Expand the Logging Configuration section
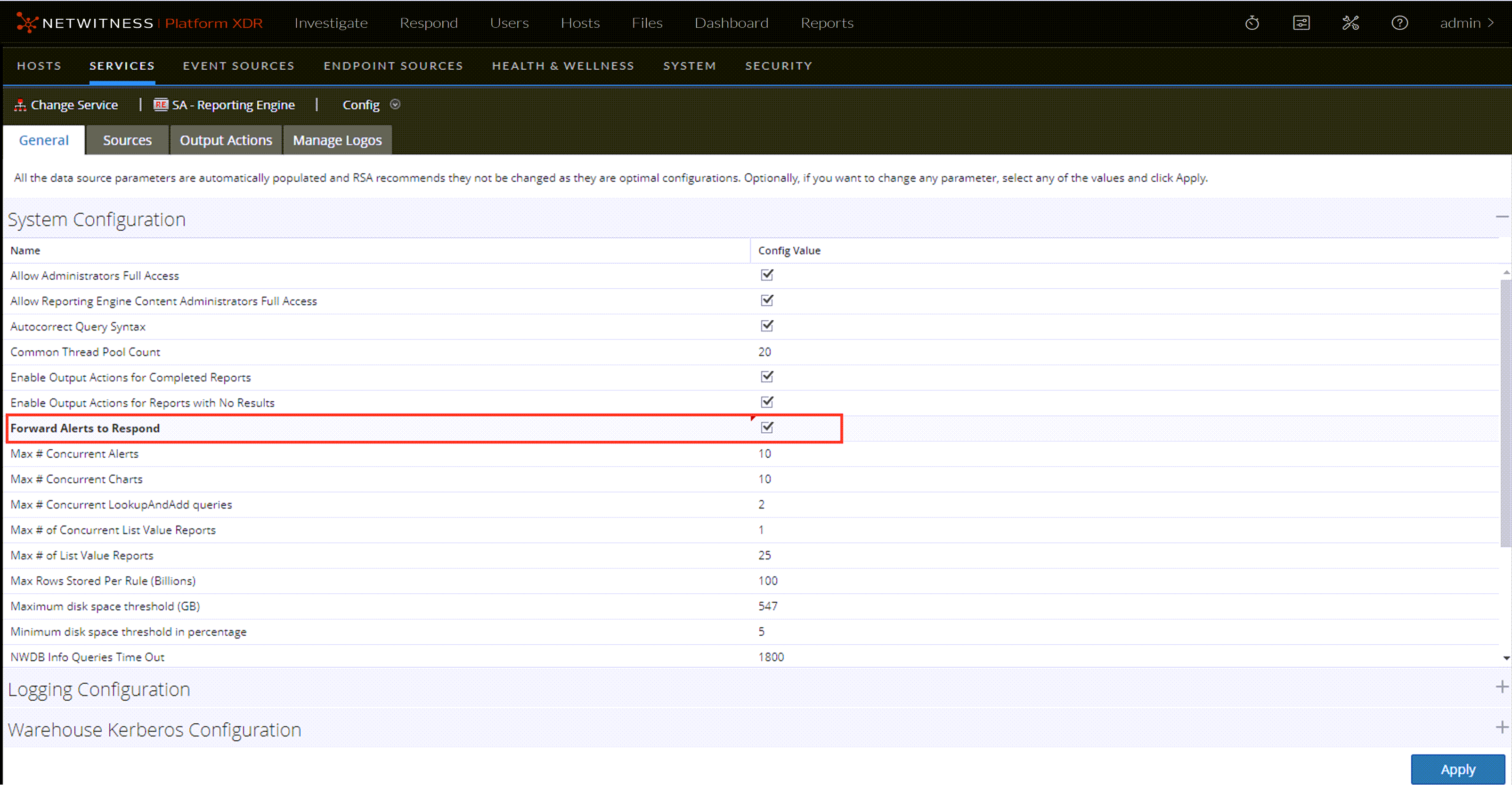 pos(1502,687)
